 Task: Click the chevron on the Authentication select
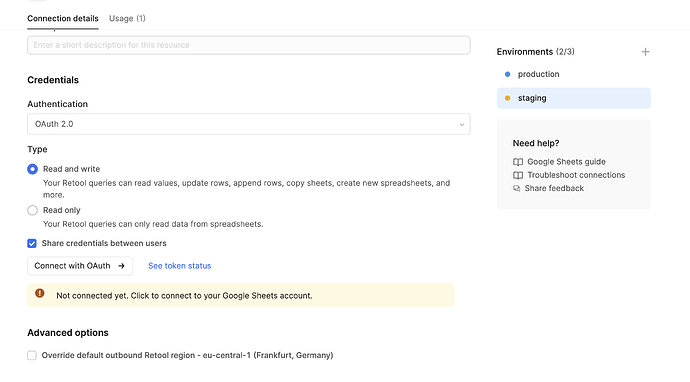[462, 125]
